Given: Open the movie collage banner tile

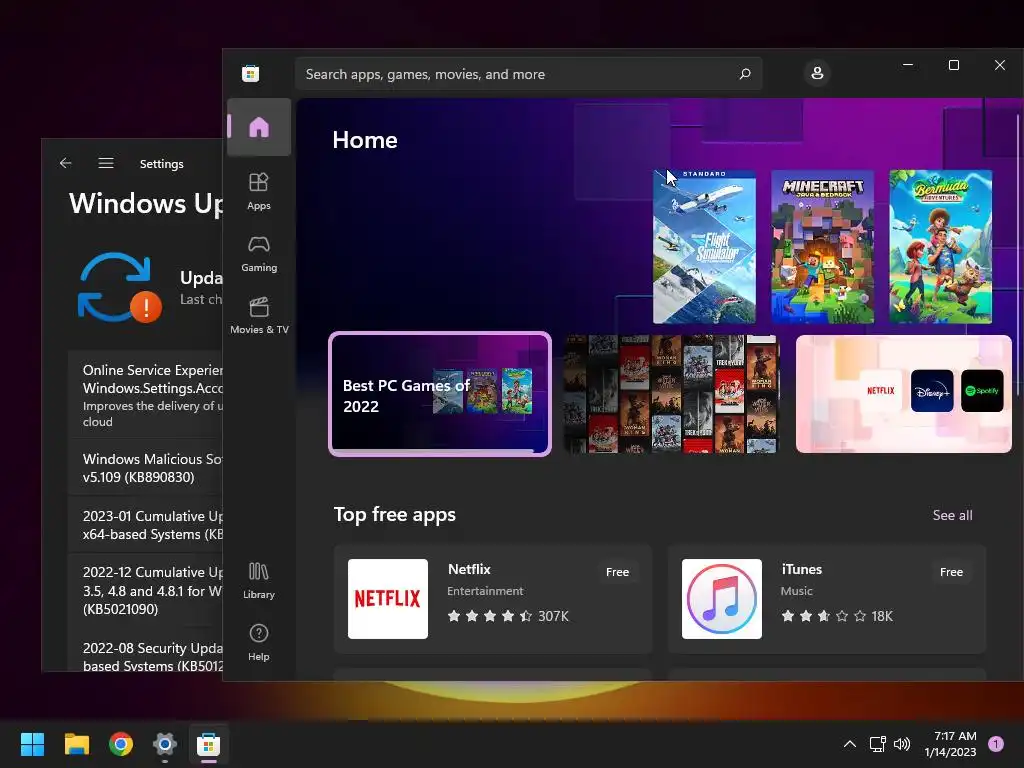Looking at the screenshot, I should tap(671, 394).
